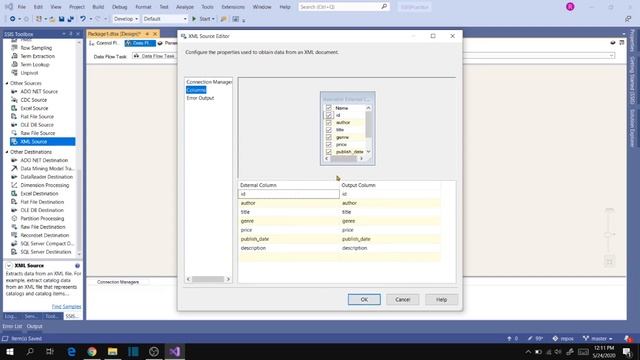
Task: Select the Flat File Source item
Action: (x=37, y=117)
